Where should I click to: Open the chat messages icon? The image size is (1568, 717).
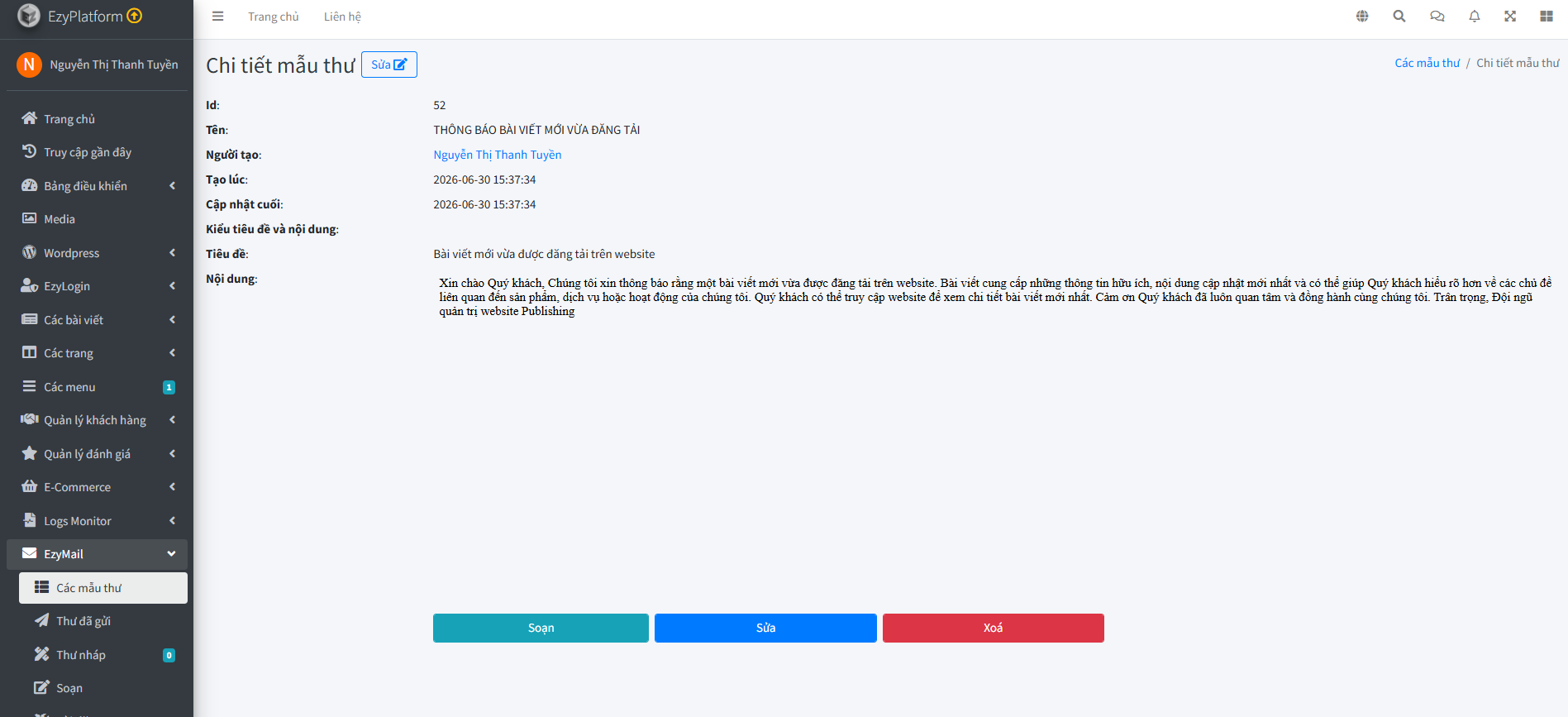(x=1437, y=17)
